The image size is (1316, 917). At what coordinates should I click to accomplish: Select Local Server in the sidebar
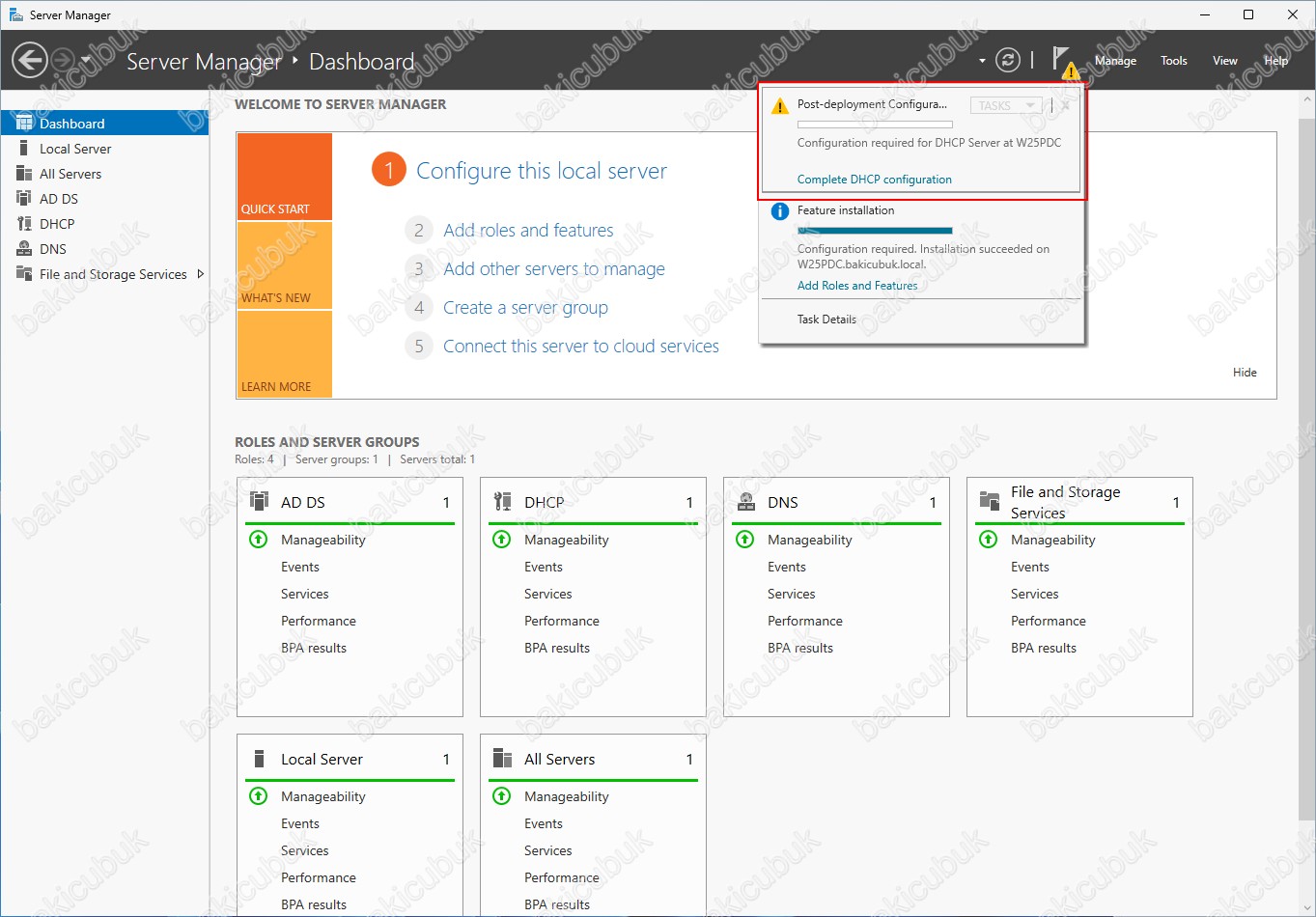click(104, 149)
